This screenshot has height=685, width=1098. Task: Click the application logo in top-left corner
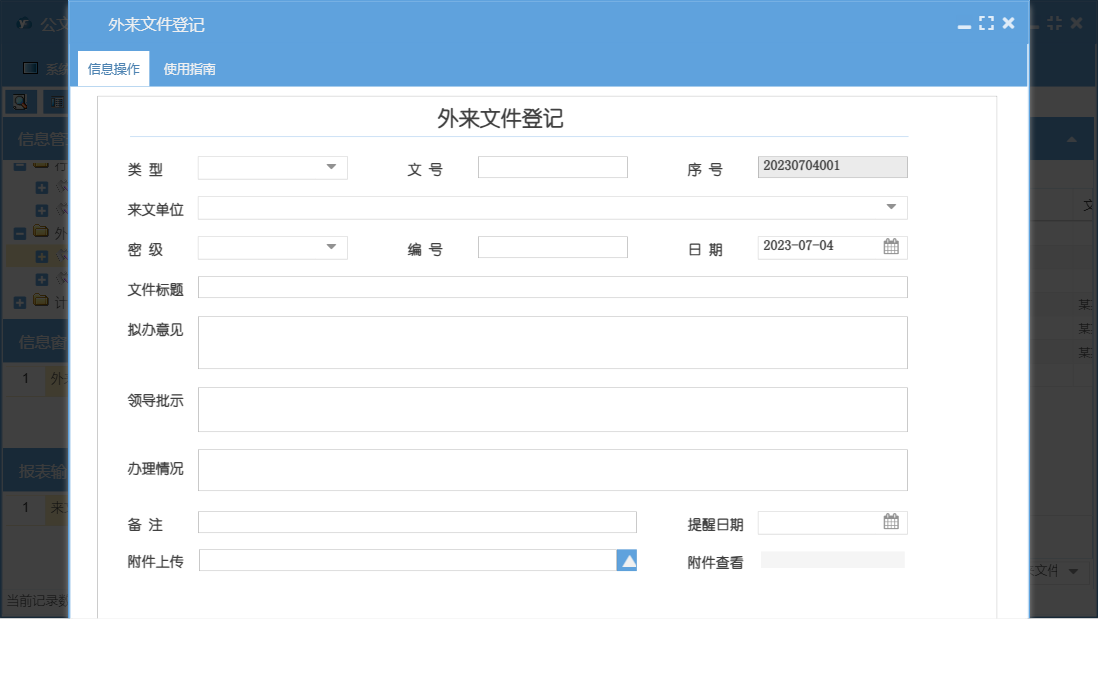pos(24,23)
